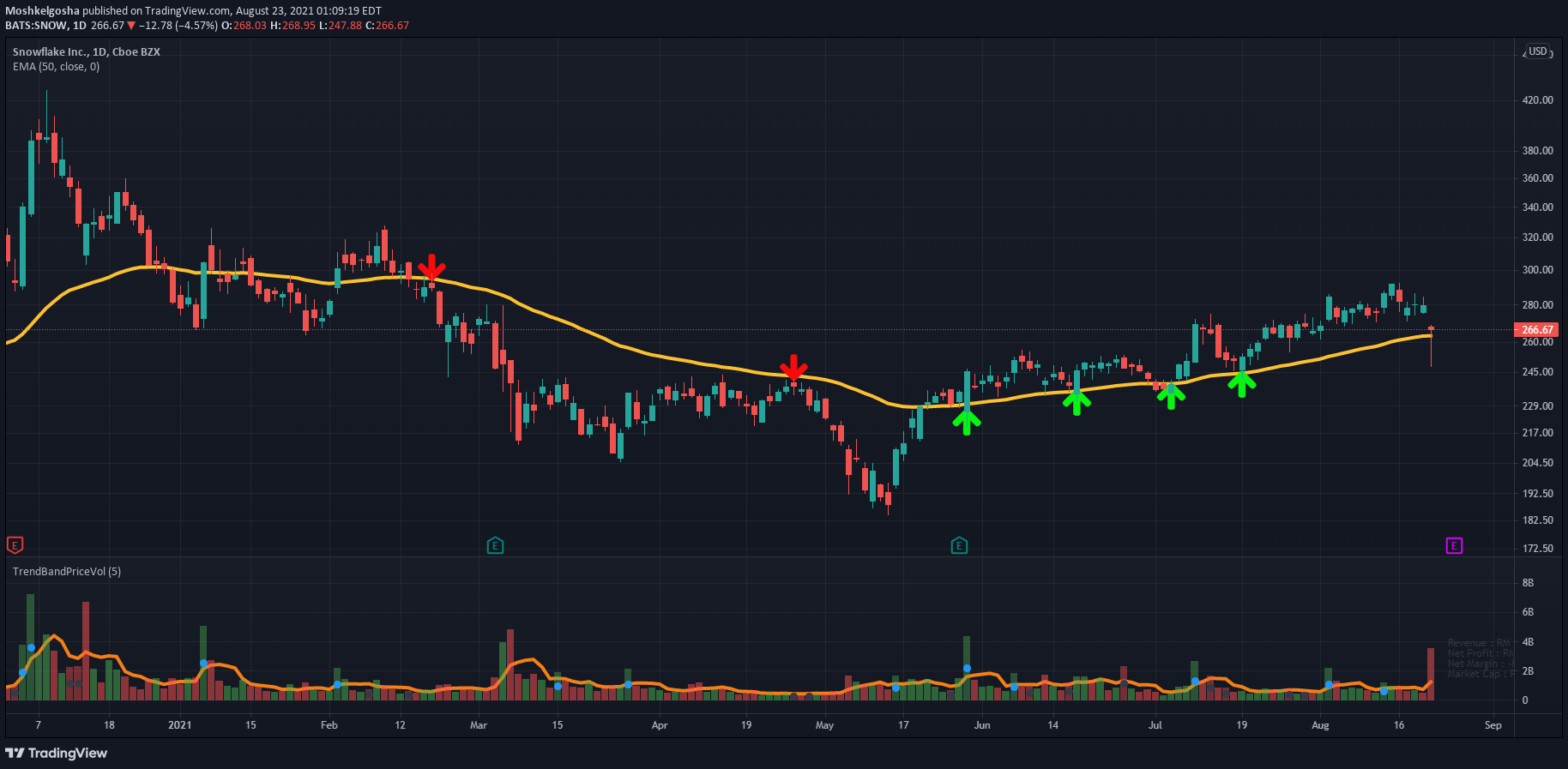Click the 192.50 price axis label

coord(1538,494)
